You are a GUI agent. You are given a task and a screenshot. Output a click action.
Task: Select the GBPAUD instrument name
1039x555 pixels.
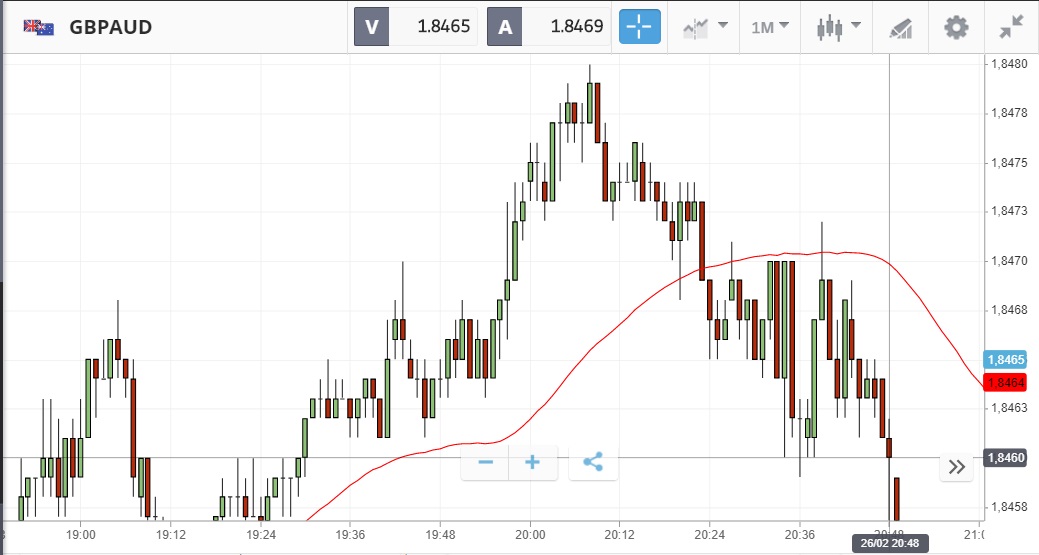point(111,27)
